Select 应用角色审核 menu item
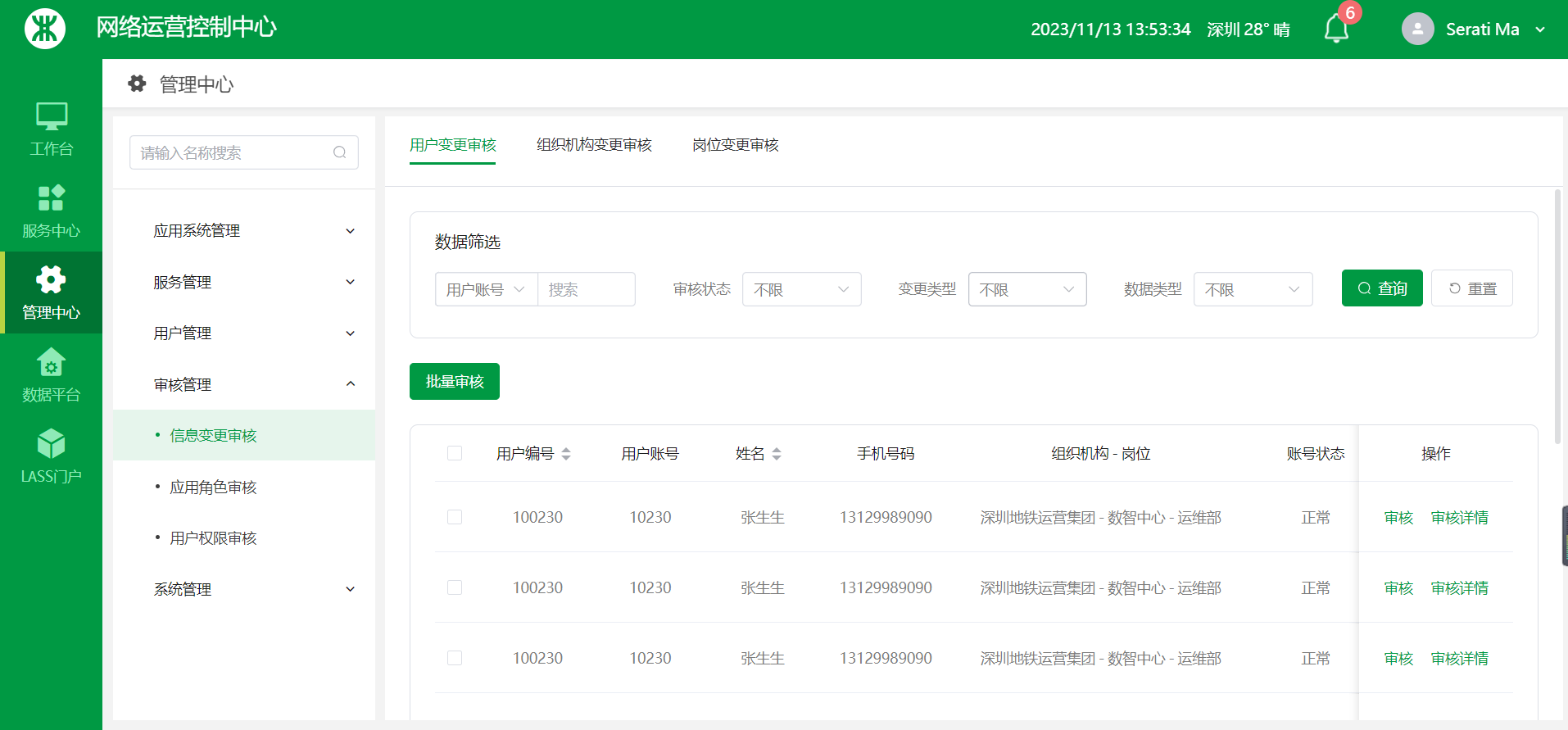 pyautogui.click(x=244, y=487)
